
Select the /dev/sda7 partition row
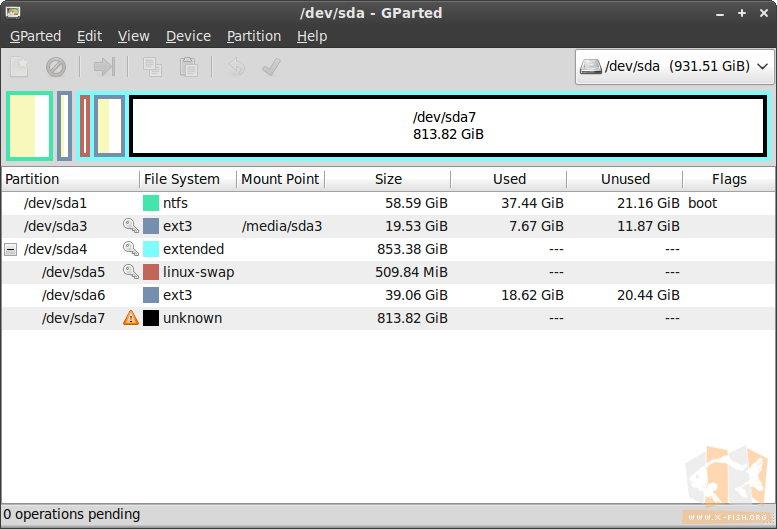click(388, 318)
